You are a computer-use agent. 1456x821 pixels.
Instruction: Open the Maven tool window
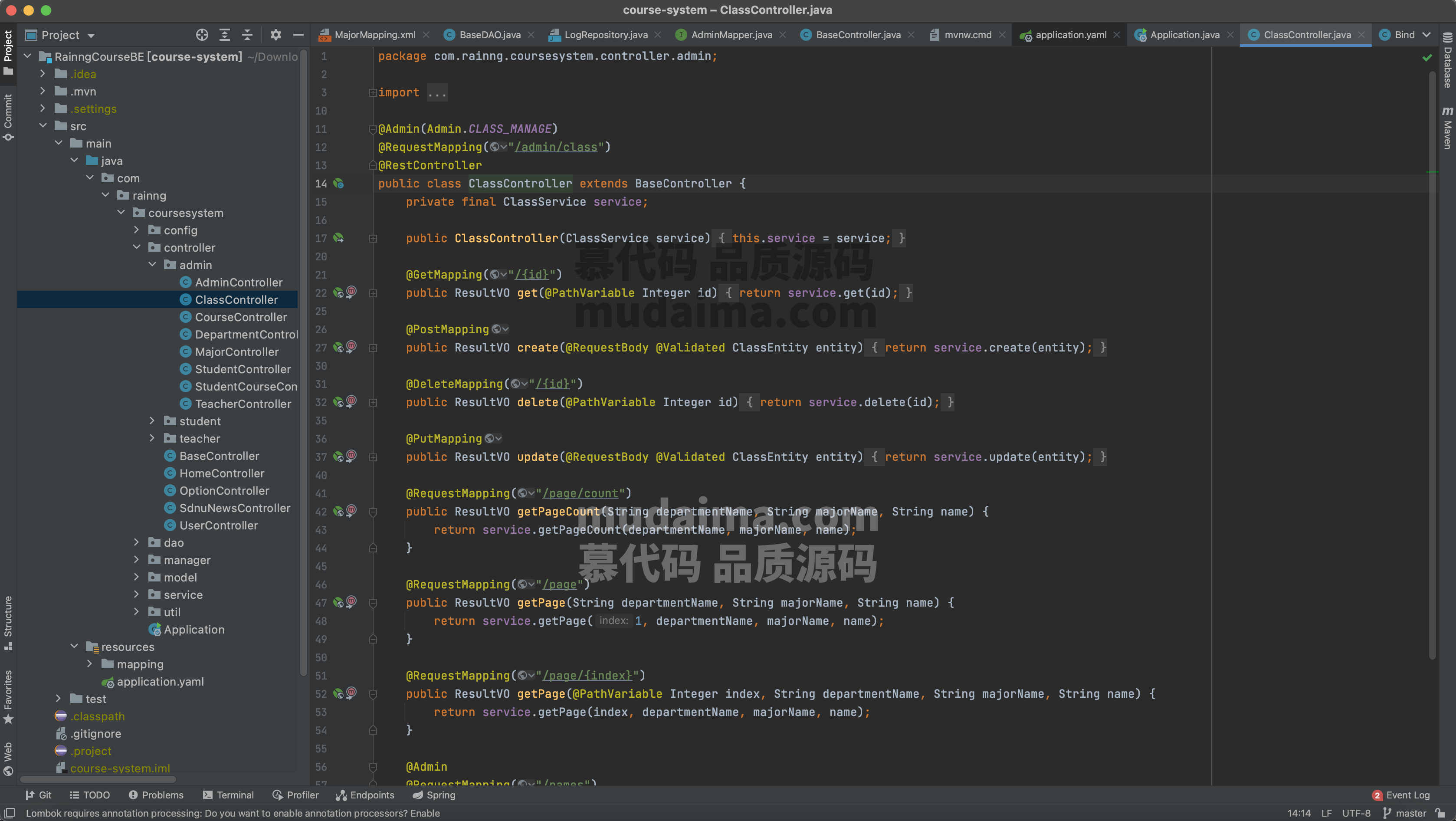pos(1447,128)
